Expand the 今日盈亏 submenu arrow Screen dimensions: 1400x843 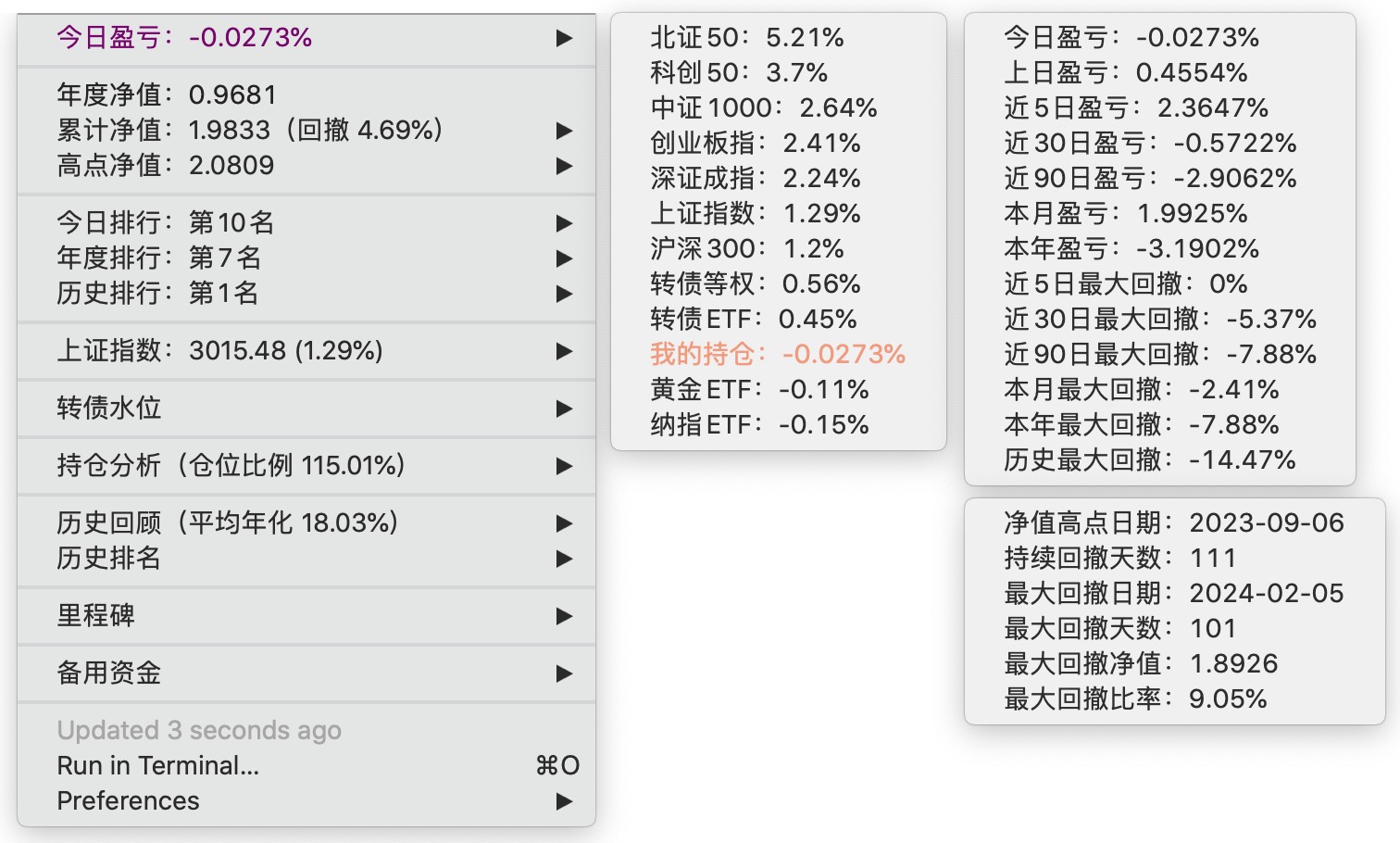564,38
